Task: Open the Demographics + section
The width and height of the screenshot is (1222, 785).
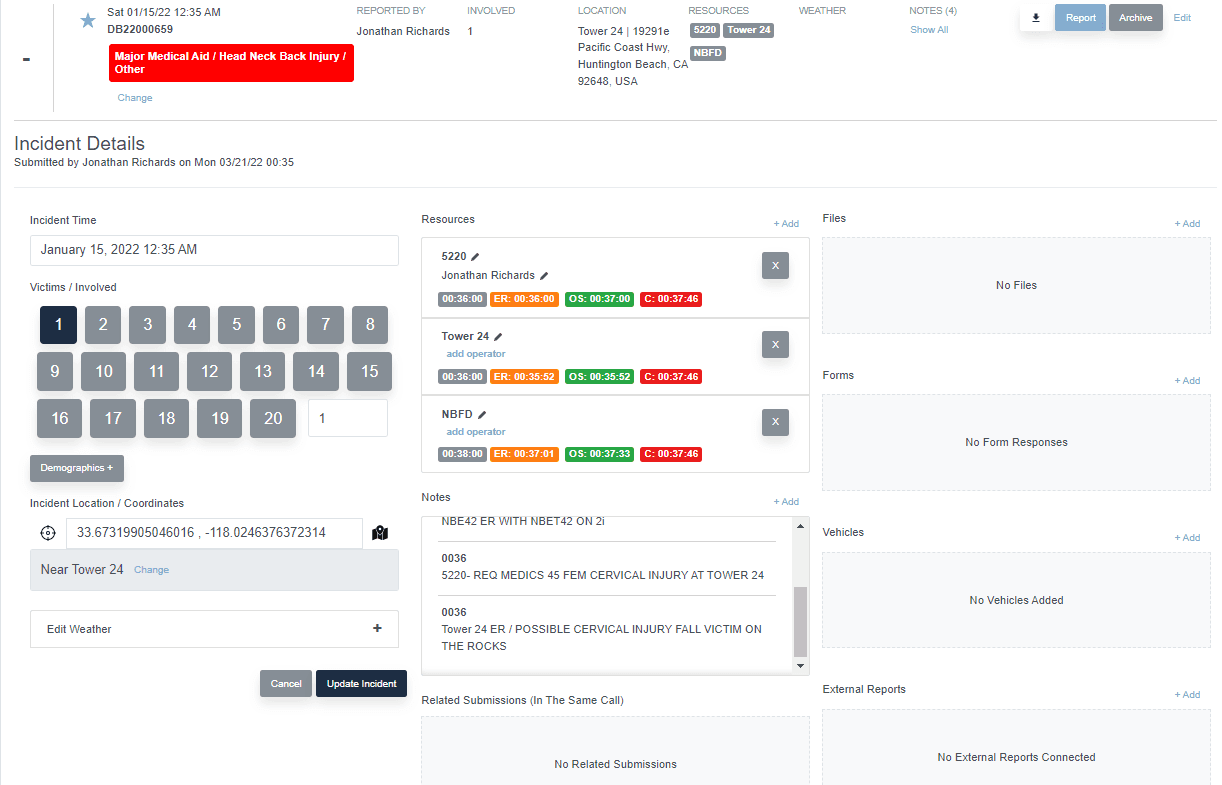Action: point(77,468)
